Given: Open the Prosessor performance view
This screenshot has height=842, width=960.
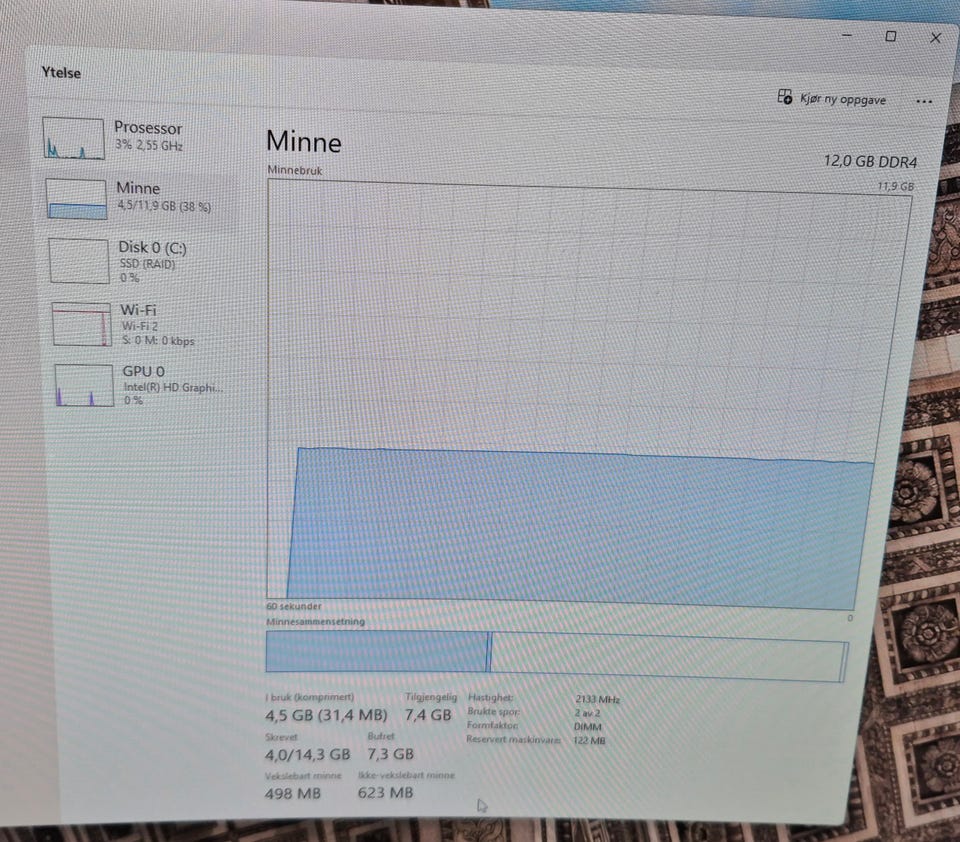Looking at the screenshot, I should coord(138,138).
